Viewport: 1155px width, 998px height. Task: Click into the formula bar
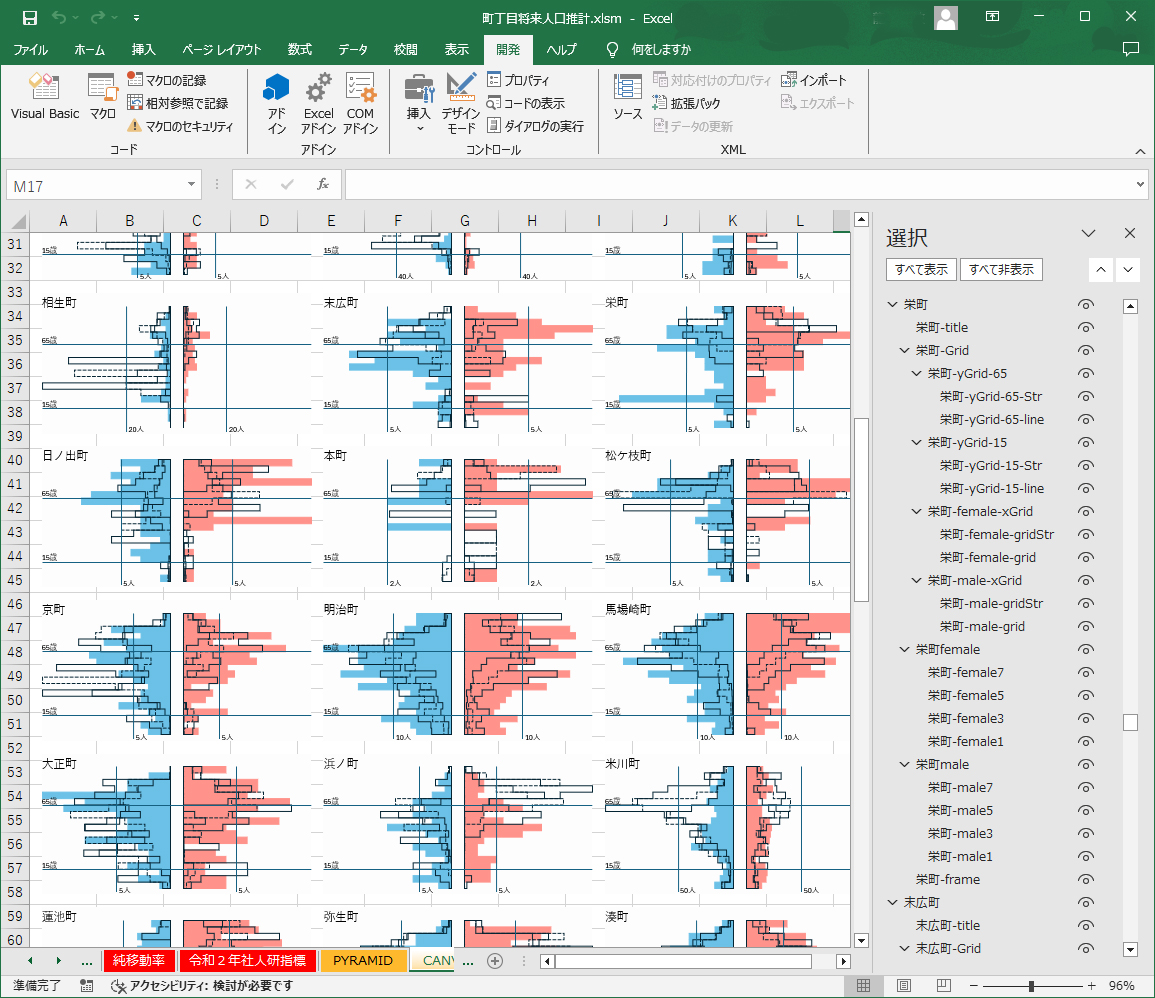pos(740,185)
